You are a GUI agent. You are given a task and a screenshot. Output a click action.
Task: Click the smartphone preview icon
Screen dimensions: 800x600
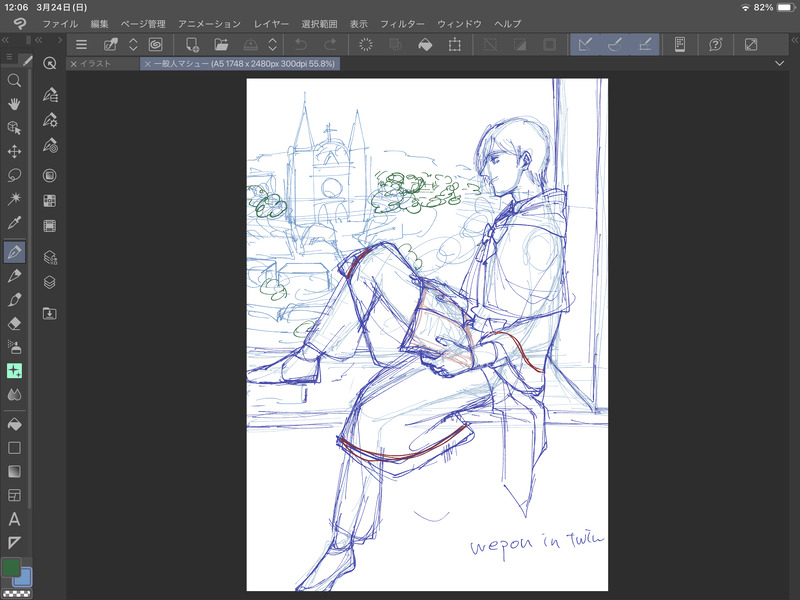[x=680, y=45]
